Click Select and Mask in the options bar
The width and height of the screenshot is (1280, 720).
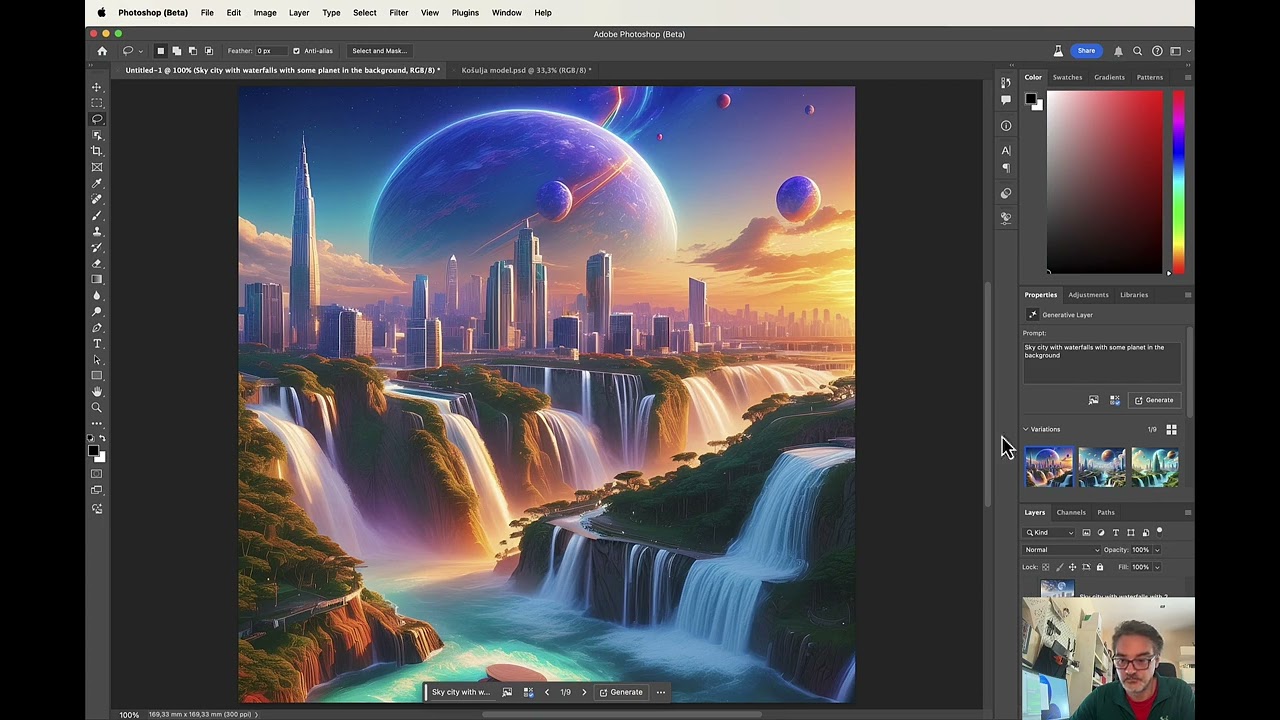tap(379, 50)
